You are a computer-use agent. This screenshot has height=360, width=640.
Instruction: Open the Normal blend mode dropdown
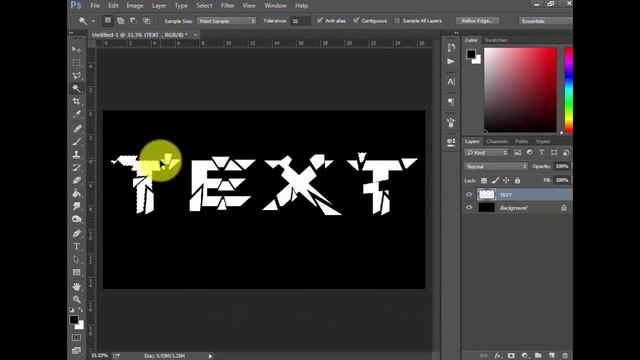pos(496,166)
